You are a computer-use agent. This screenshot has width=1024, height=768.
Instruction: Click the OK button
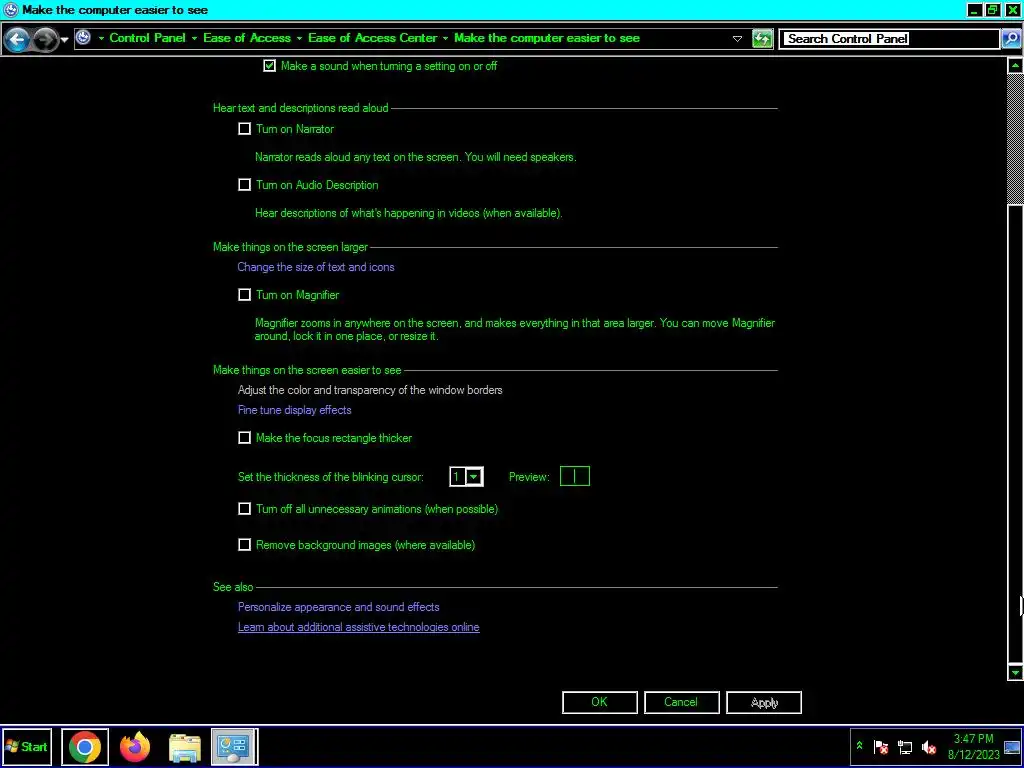tap(600, 702)
